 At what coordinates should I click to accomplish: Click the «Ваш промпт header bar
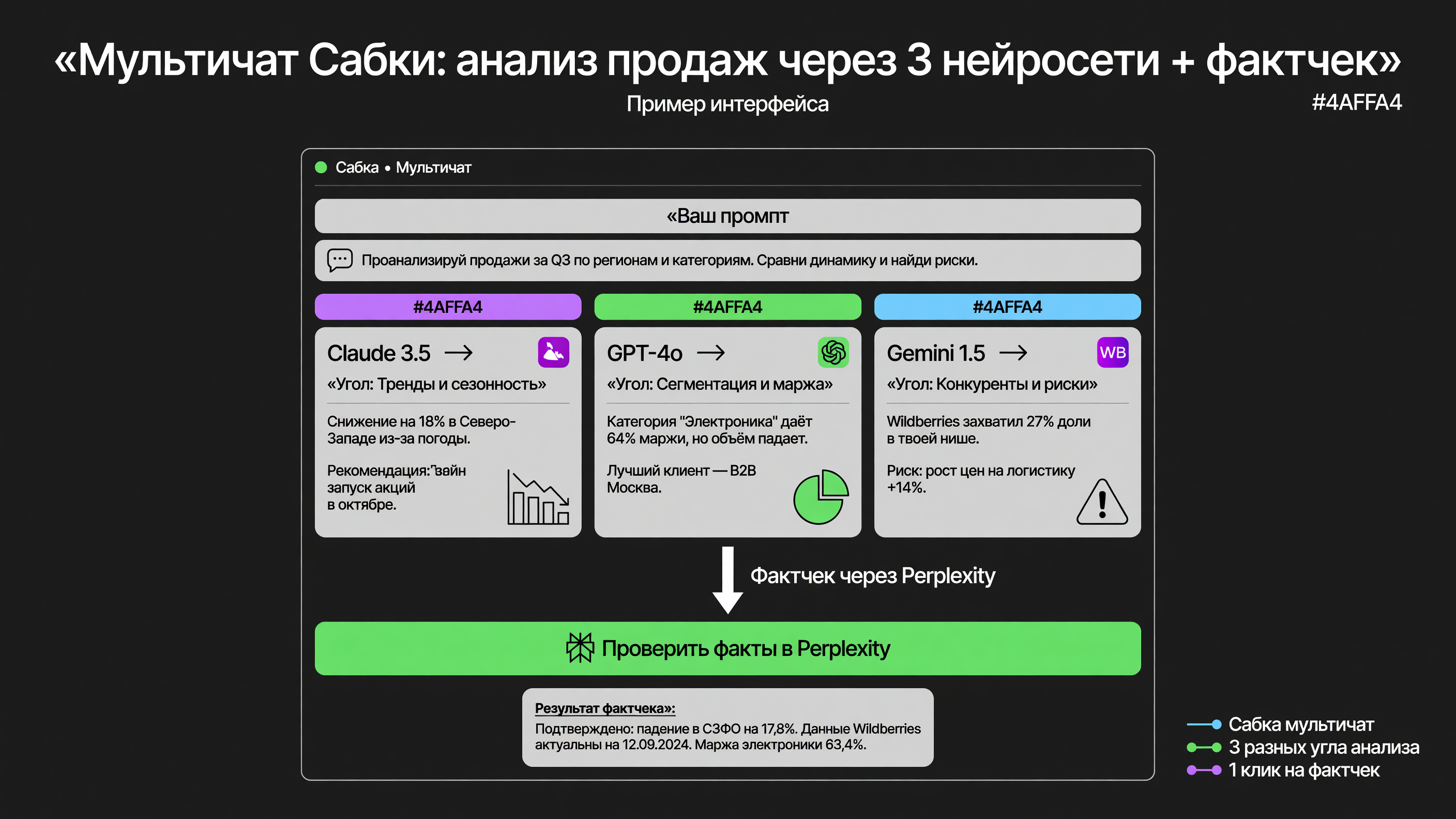pos(727,216)
